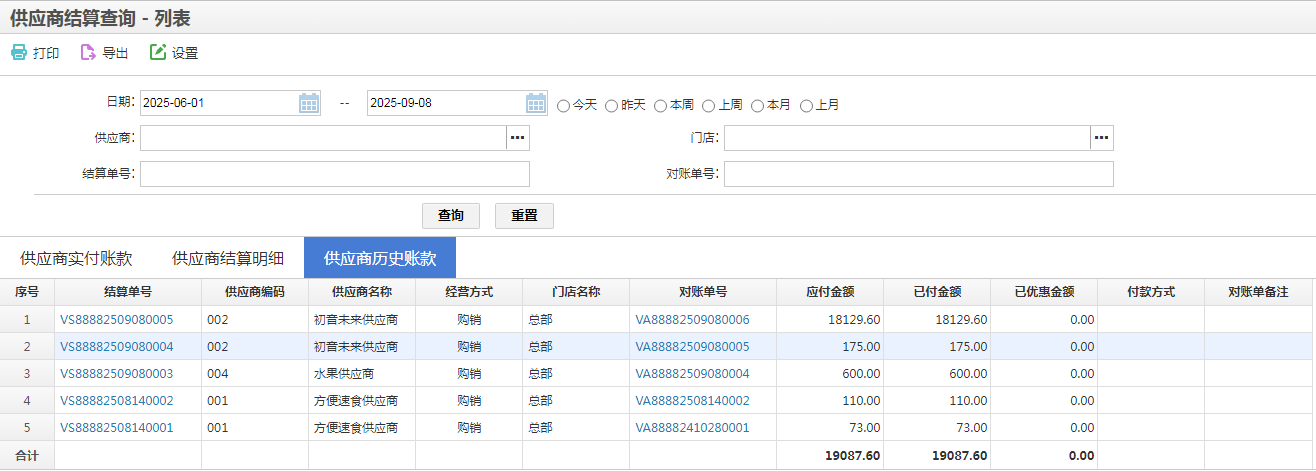Image resolution: width=1316 pixels, height=471 pixels.
Task: Open reconciliation link VA88882410280001
Action: pyautogui.click(x=692, y=427)
